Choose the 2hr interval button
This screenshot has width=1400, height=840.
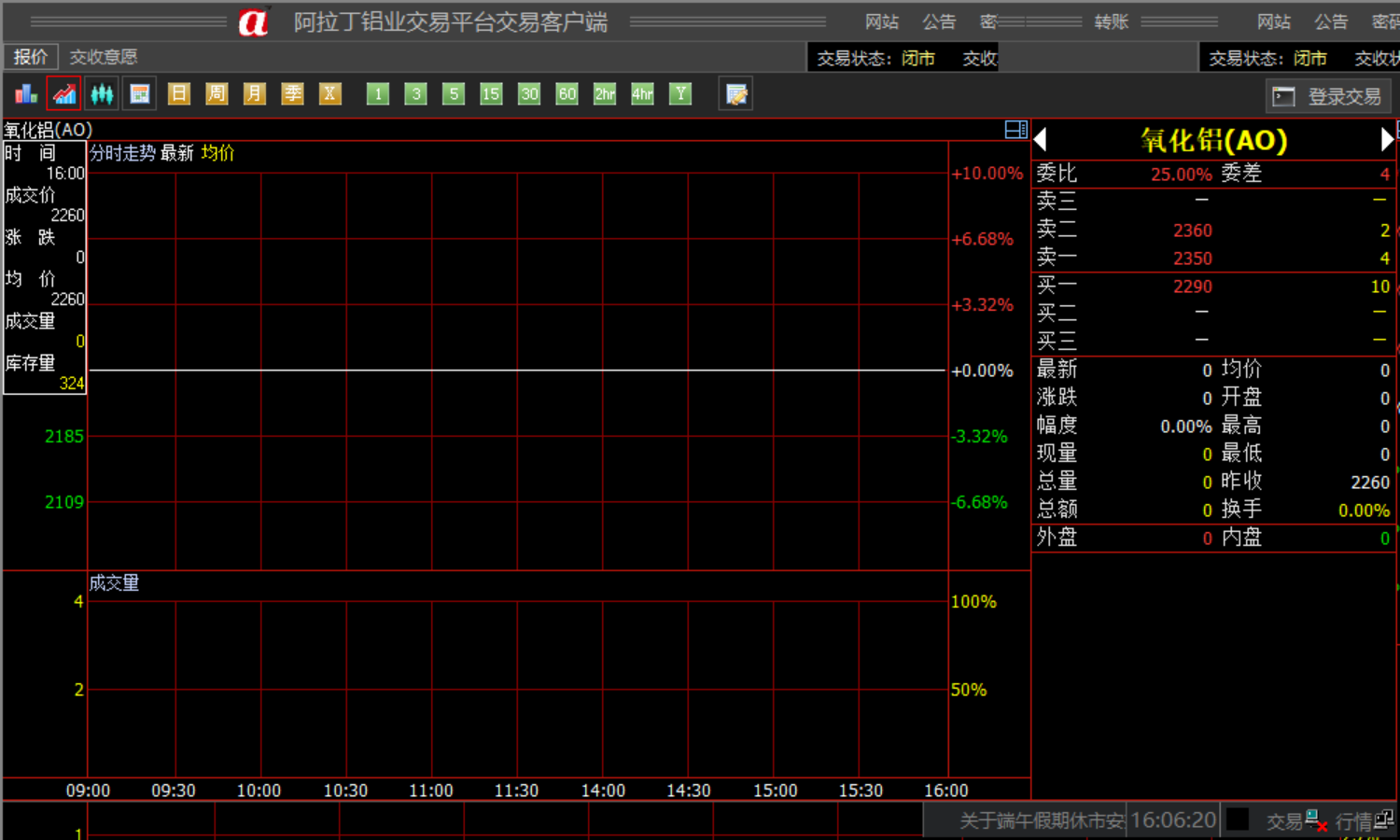pos(605,94)
